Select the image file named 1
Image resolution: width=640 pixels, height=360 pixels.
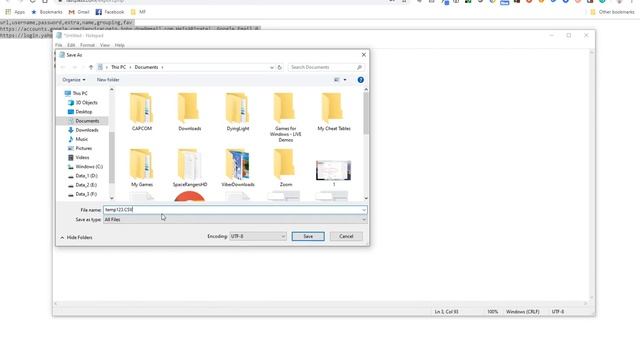point(333,173)
